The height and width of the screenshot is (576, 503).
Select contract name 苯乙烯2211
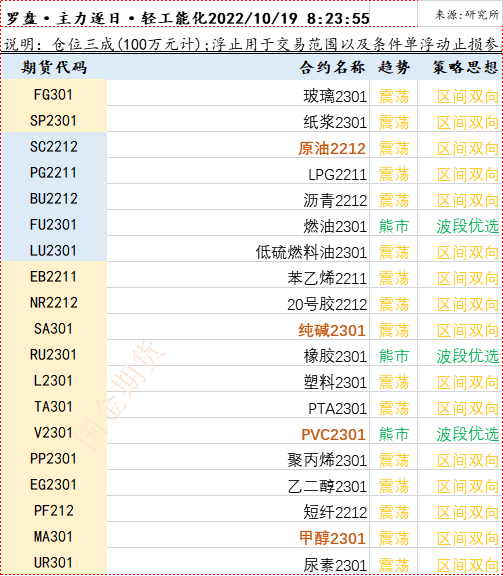tap(327, 278)
